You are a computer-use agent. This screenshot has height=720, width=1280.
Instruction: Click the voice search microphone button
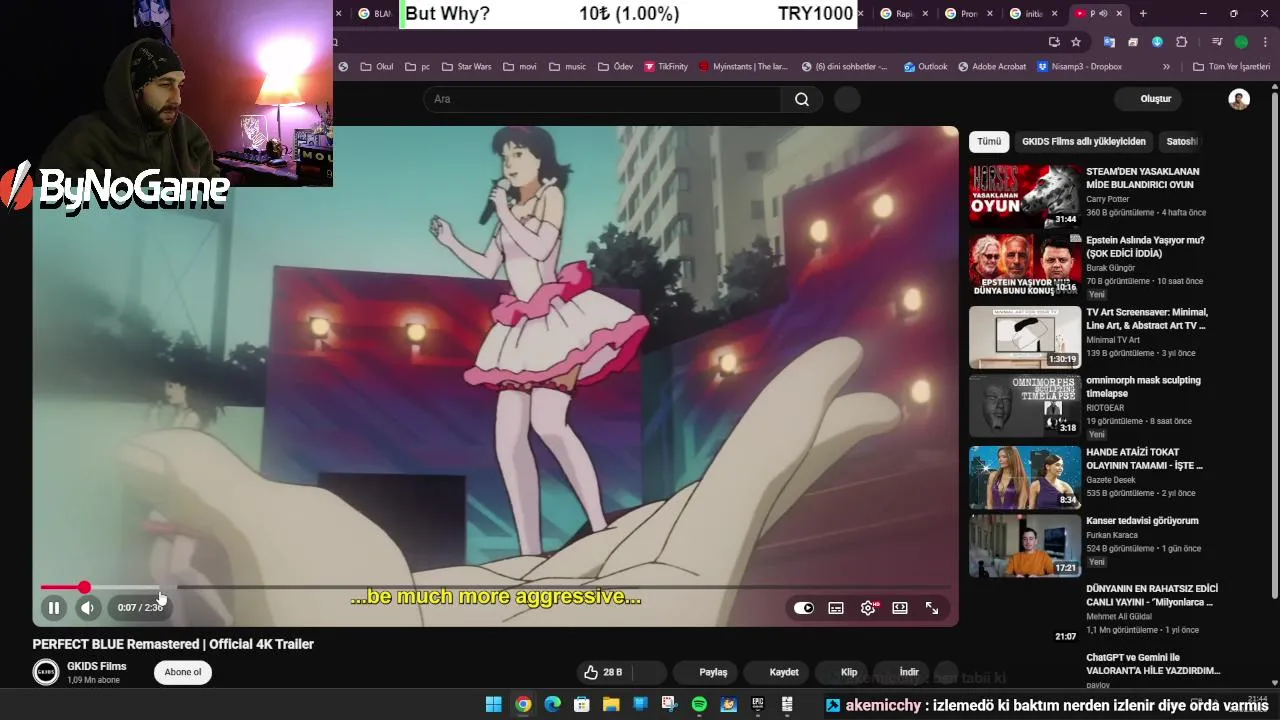pyautogui.click(x=847, y=99)
